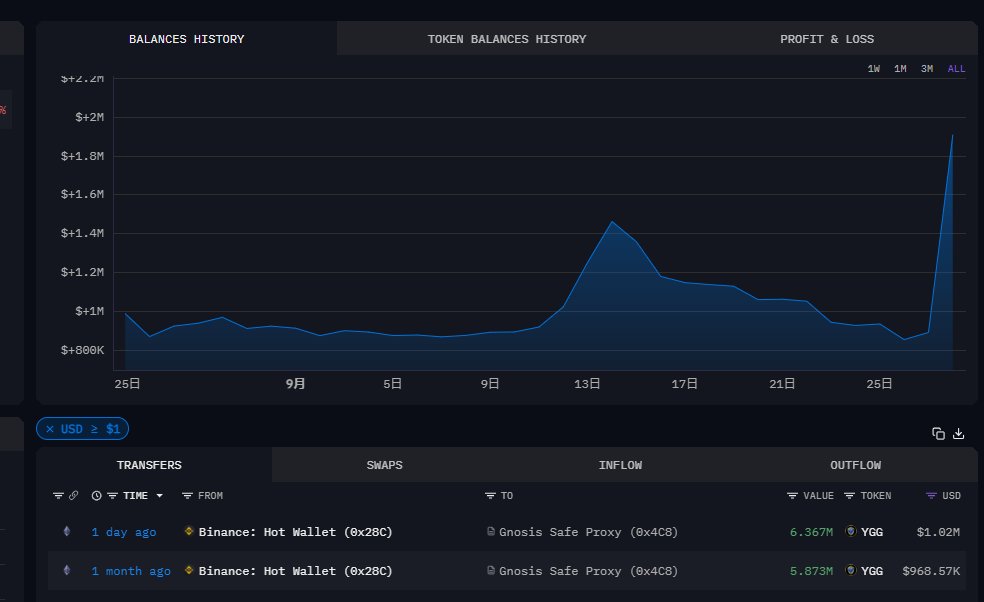Set chart range to 1W
The width and height of the screenshot is (984, 602).
874,69
